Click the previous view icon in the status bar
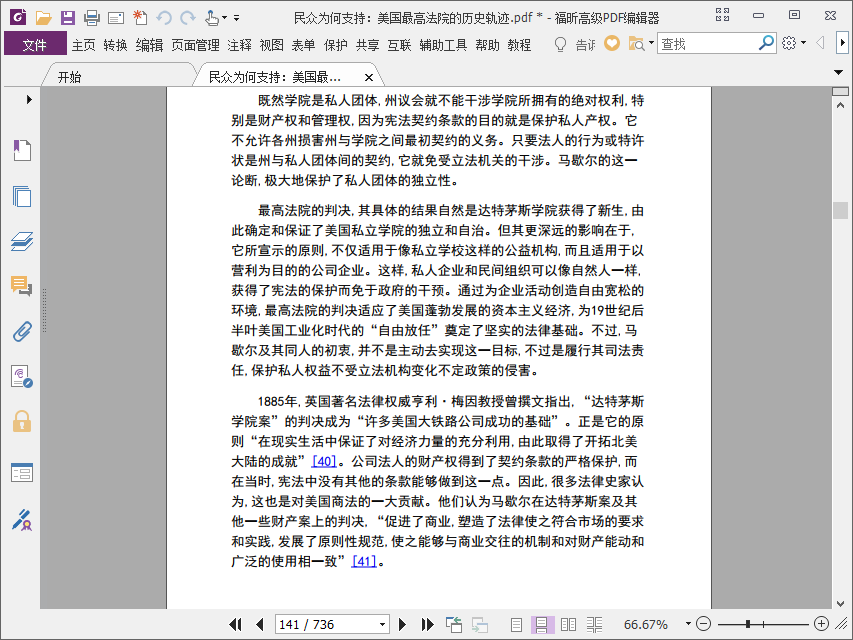The width and height of the screenshot is (853, 640). pos(454,624)
